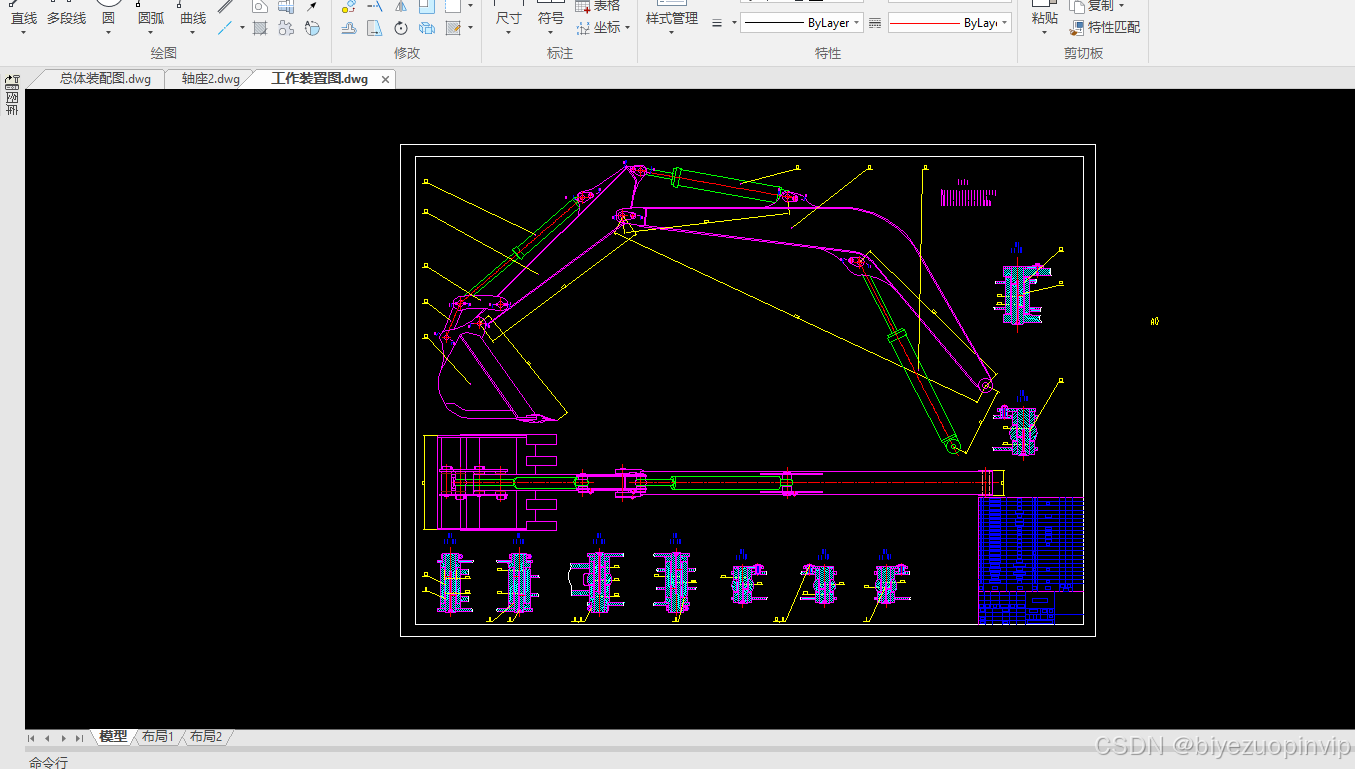Click the 多段线 polyline button

(66, 18)
